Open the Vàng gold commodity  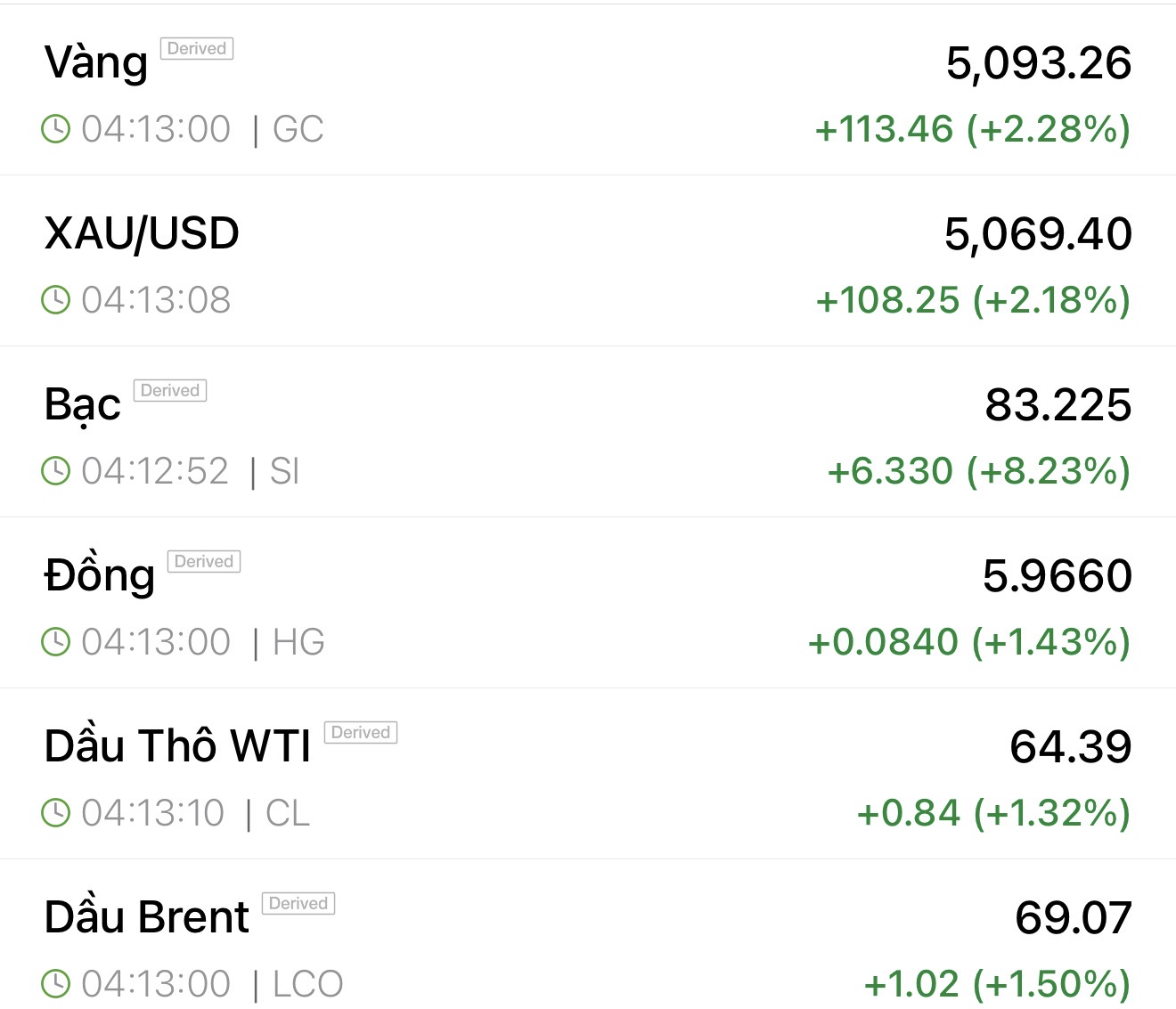[96, 63]
